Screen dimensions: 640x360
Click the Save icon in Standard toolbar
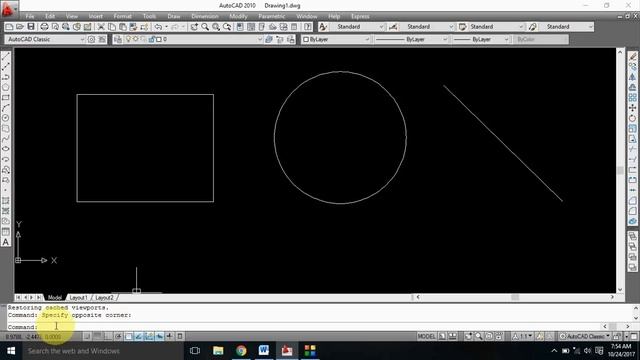click(x=31, y=27)
